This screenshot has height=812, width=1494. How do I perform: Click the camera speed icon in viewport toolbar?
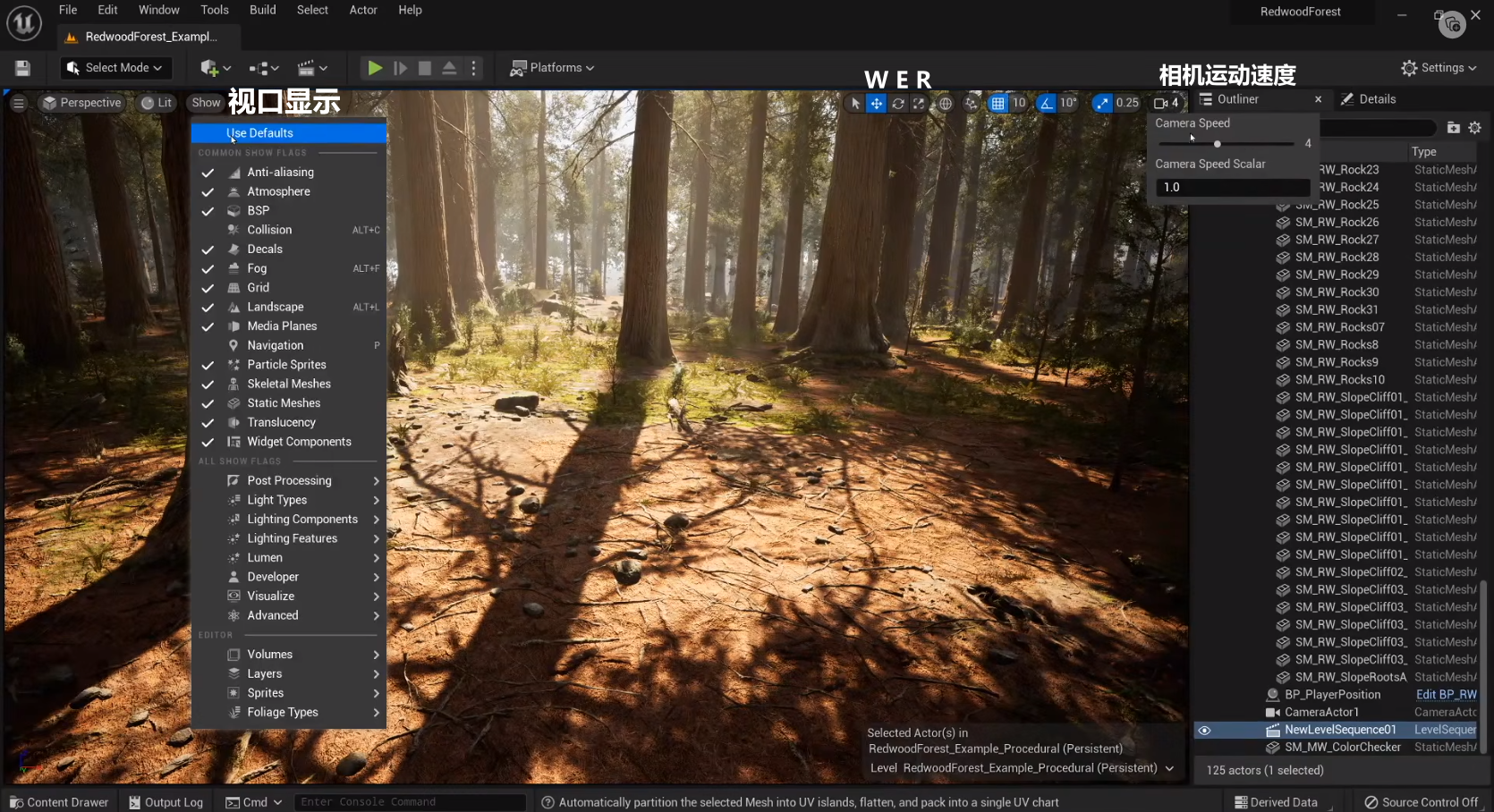[1167, 103]
